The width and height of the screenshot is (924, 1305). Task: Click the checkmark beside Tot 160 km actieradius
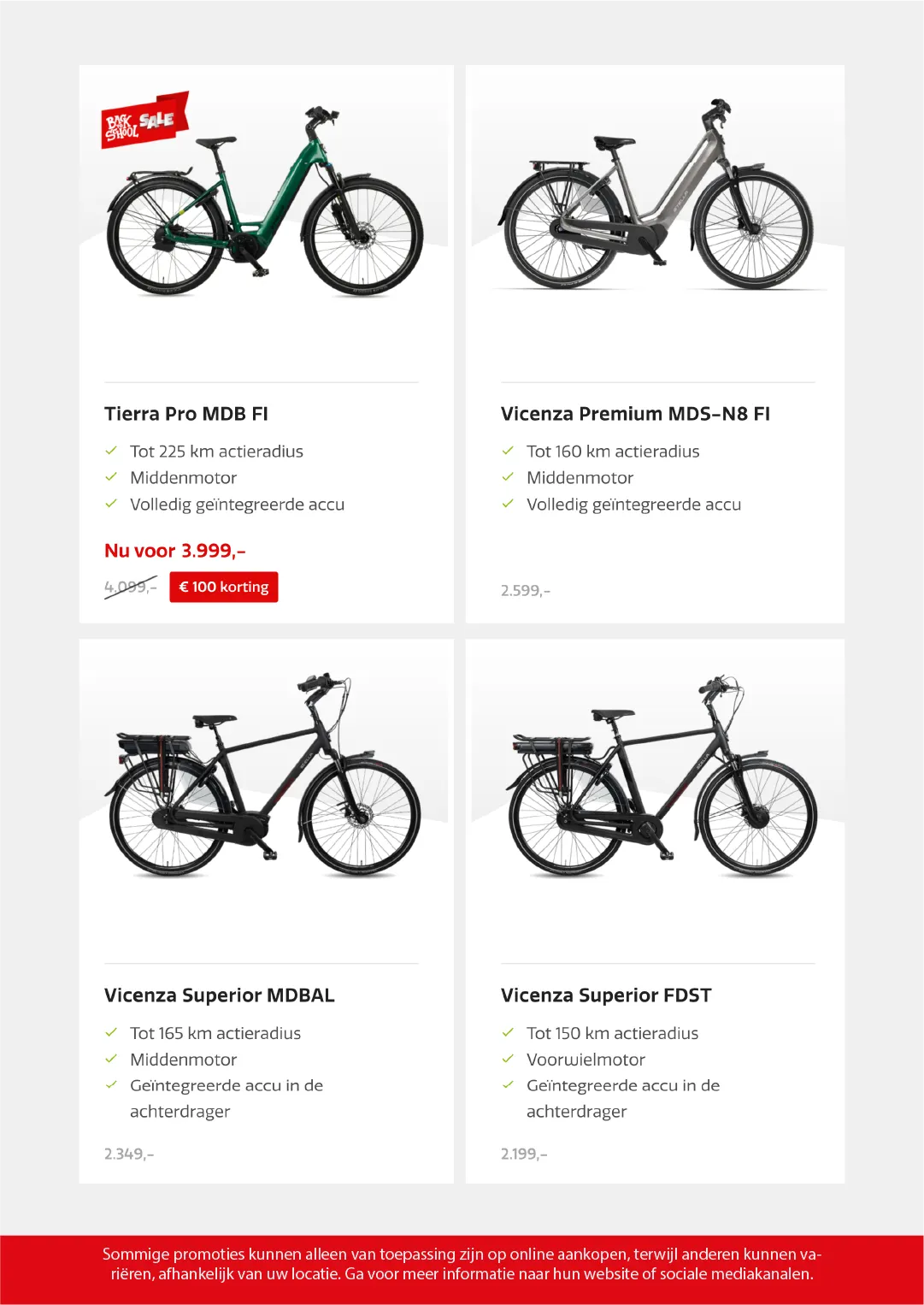pyautogui.click(x=508, y=451)
